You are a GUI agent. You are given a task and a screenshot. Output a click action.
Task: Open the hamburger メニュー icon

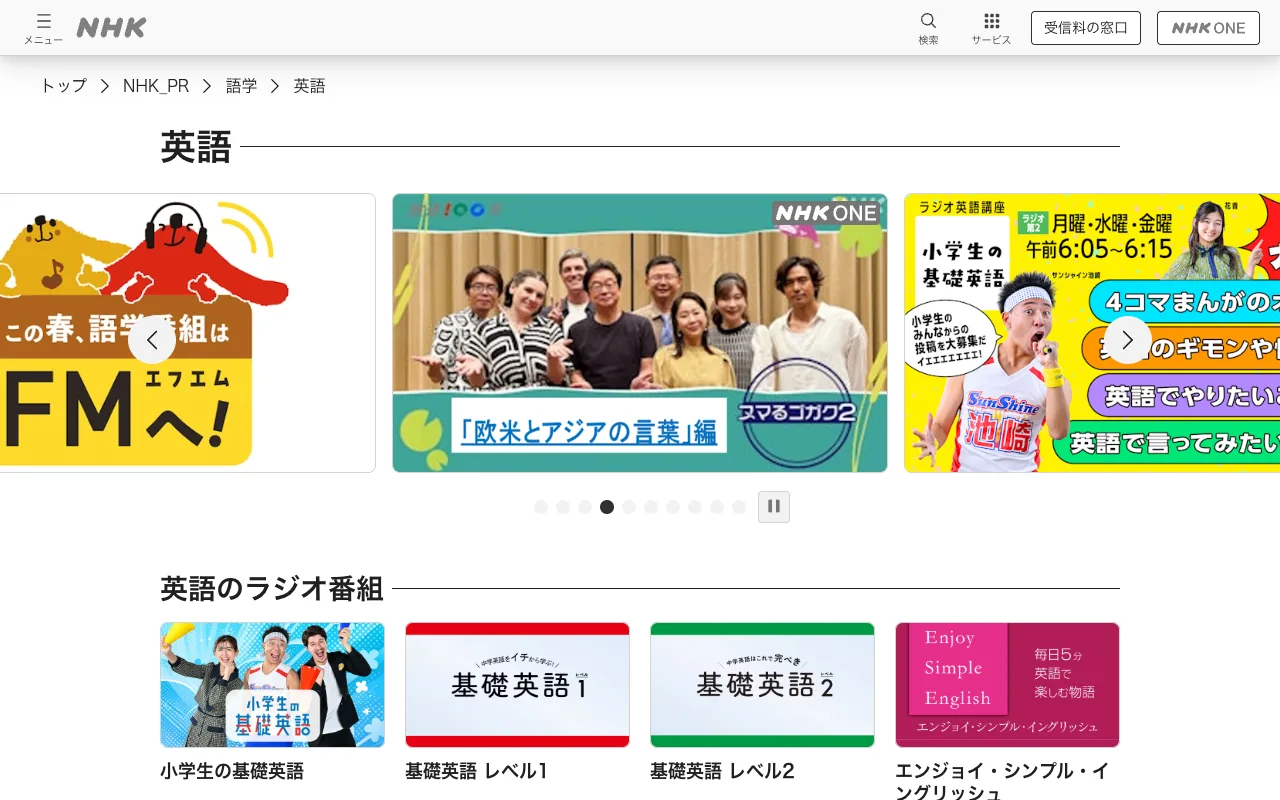(43, 28)
